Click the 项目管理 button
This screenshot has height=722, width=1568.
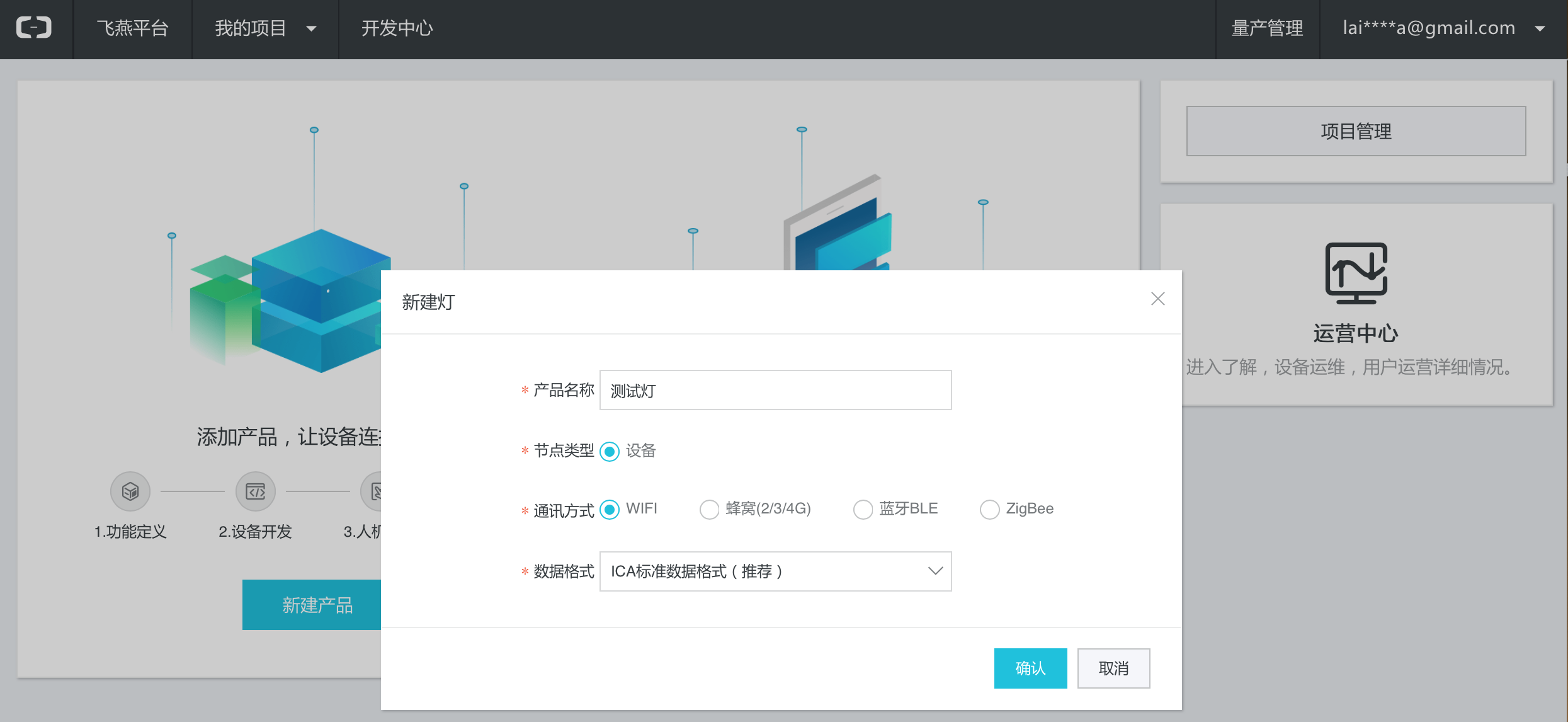point(1356,131)
